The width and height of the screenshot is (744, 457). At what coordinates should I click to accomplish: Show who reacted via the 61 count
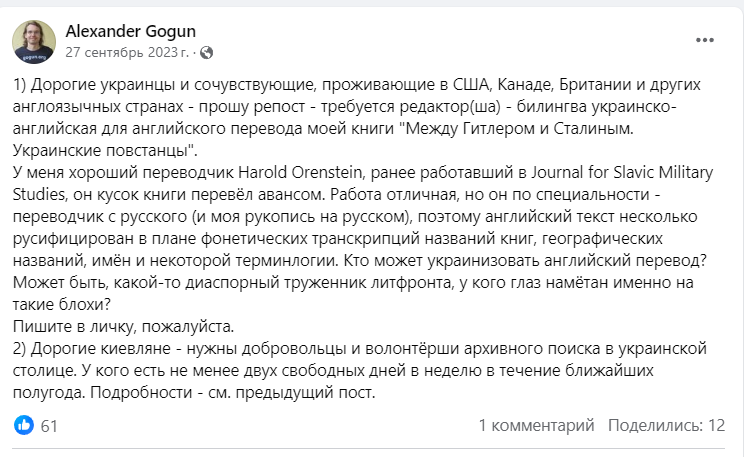(49, 426)
